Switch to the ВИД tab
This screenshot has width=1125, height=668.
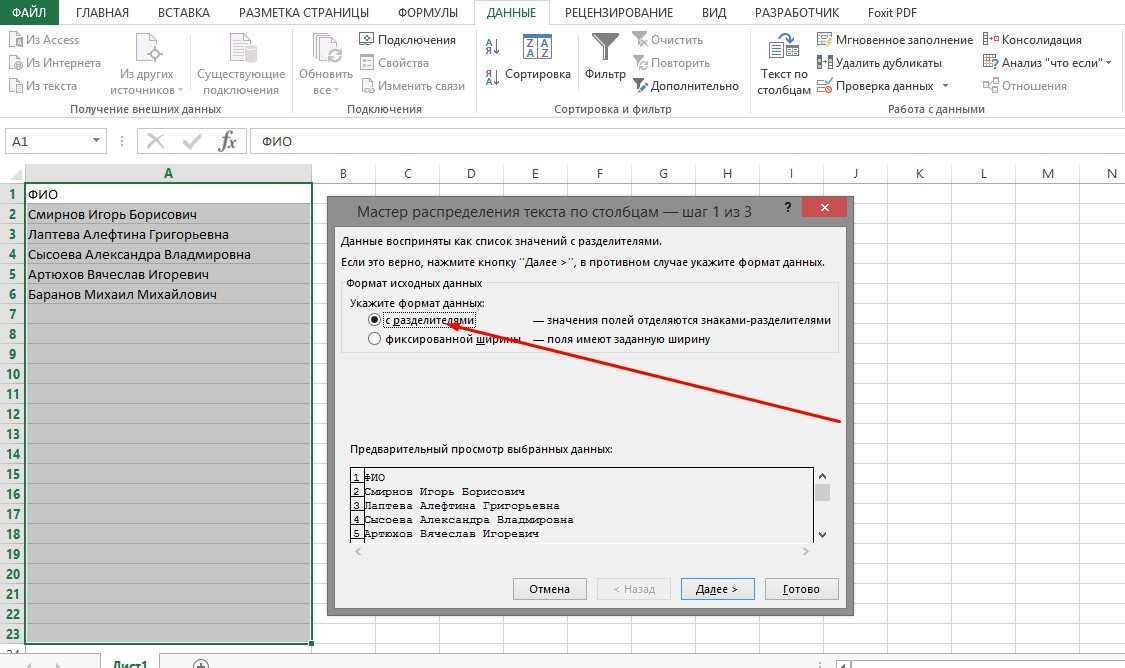pyautogui.click(x=713, y=12)
